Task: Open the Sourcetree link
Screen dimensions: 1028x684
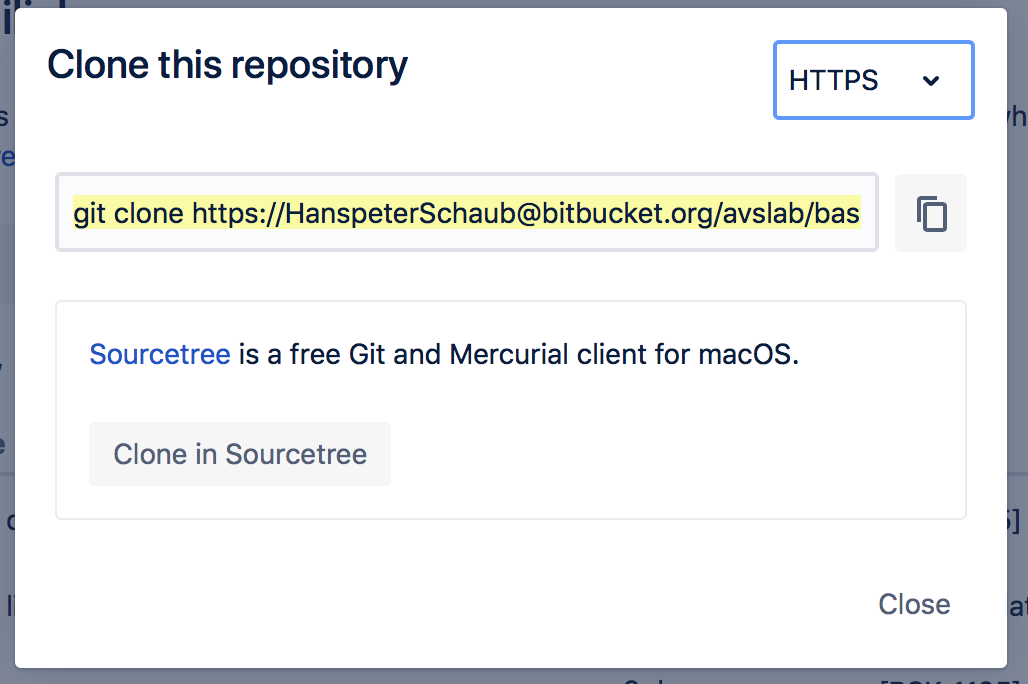Action: [160, 355]
